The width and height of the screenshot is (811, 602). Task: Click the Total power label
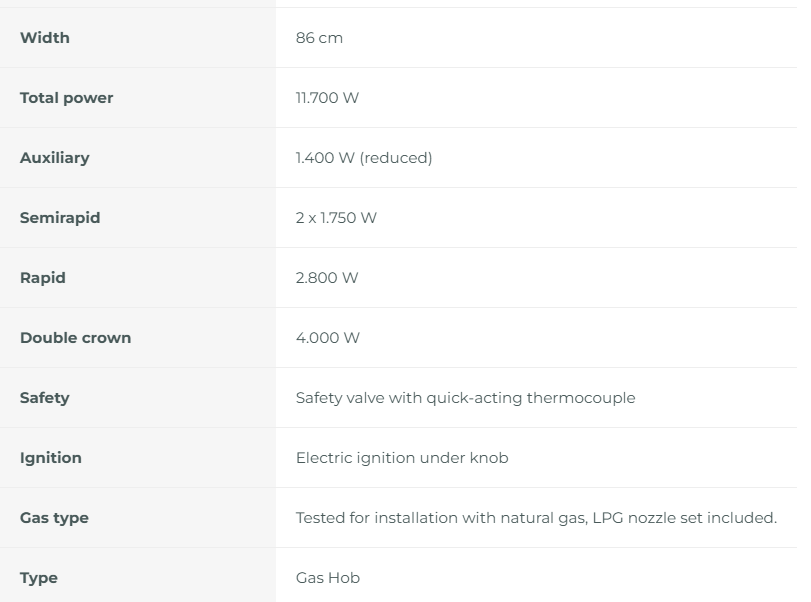pyautogui.click(x=67, y=98)
